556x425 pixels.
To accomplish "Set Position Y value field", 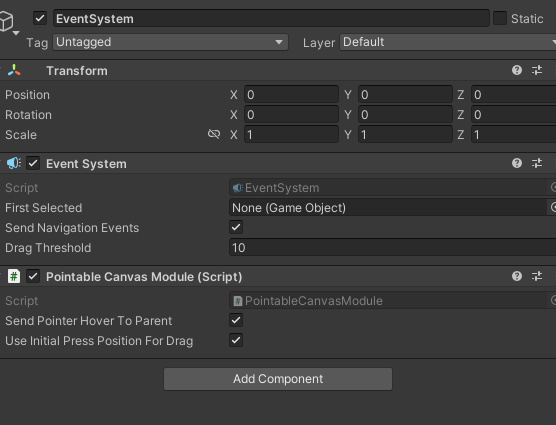I will [x=405, y=95].
